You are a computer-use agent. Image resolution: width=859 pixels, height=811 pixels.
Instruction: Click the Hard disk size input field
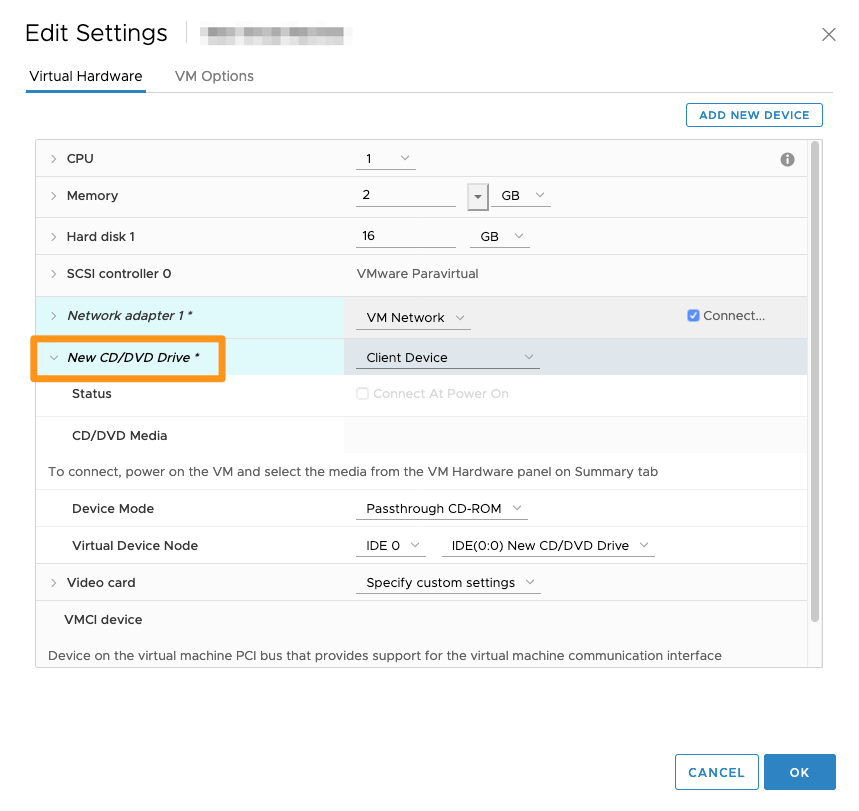pyautogui.click(x=405, y=237)
